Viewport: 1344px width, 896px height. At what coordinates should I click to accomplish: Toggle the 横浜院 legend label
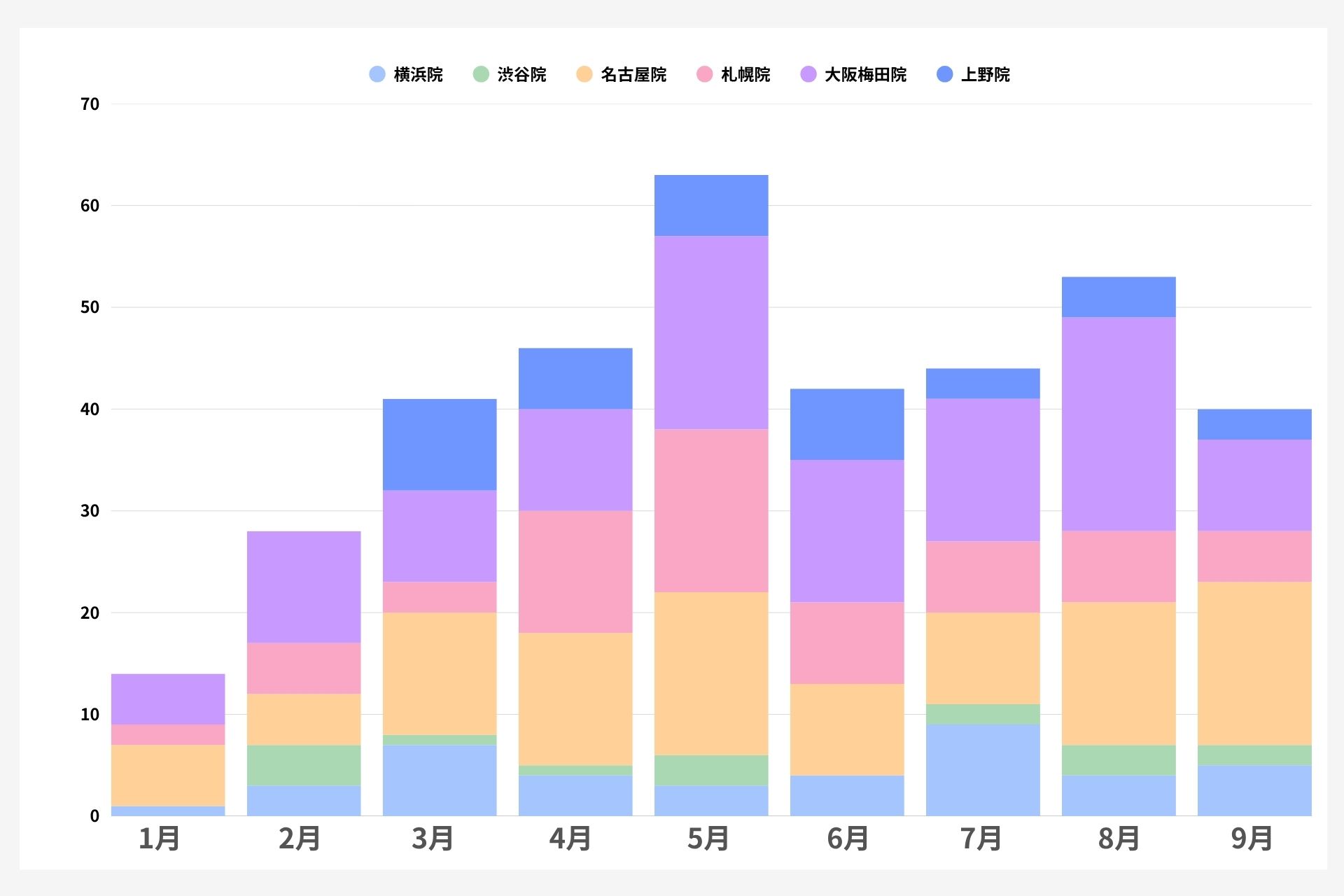coord(419,74)
